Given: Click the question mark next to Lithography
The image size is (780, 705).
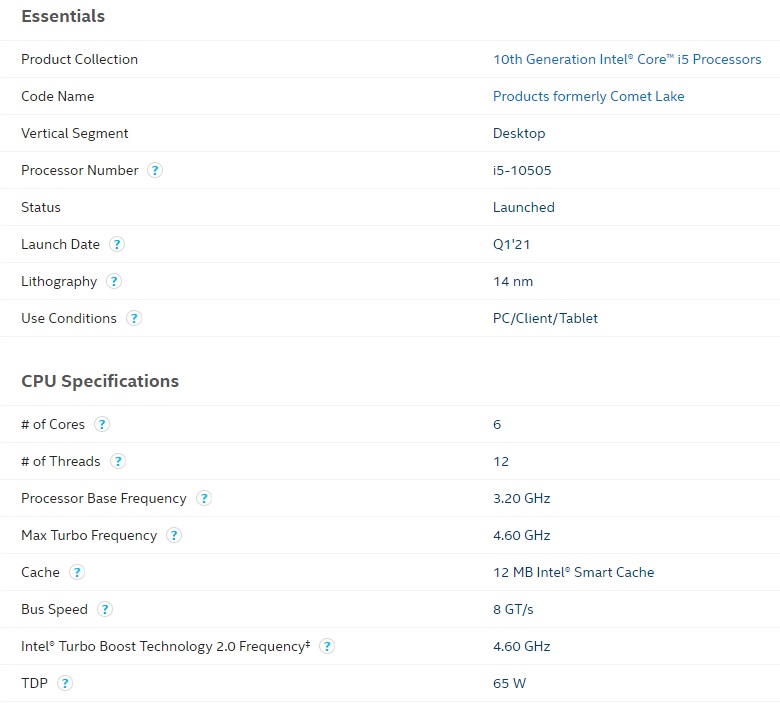Looking at the screenshot, I should [x=114, y=281].
